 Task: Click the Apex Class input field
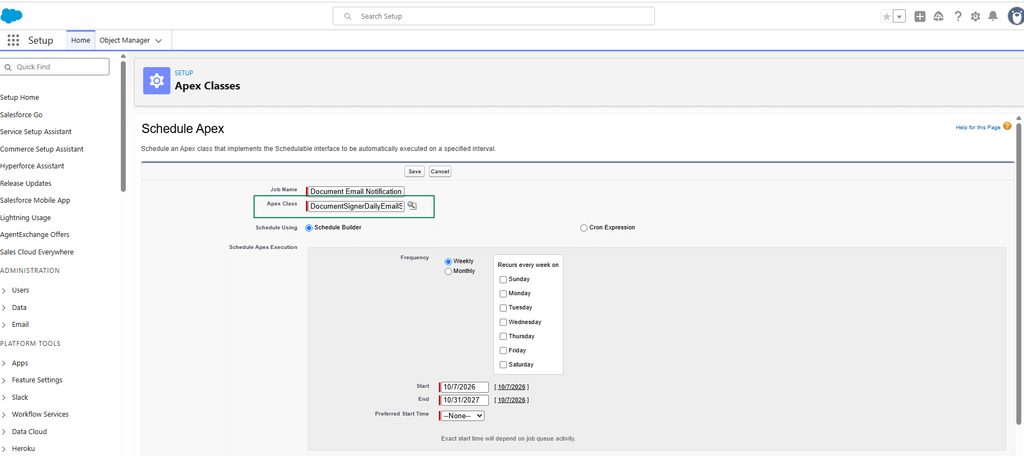(356, 206)
